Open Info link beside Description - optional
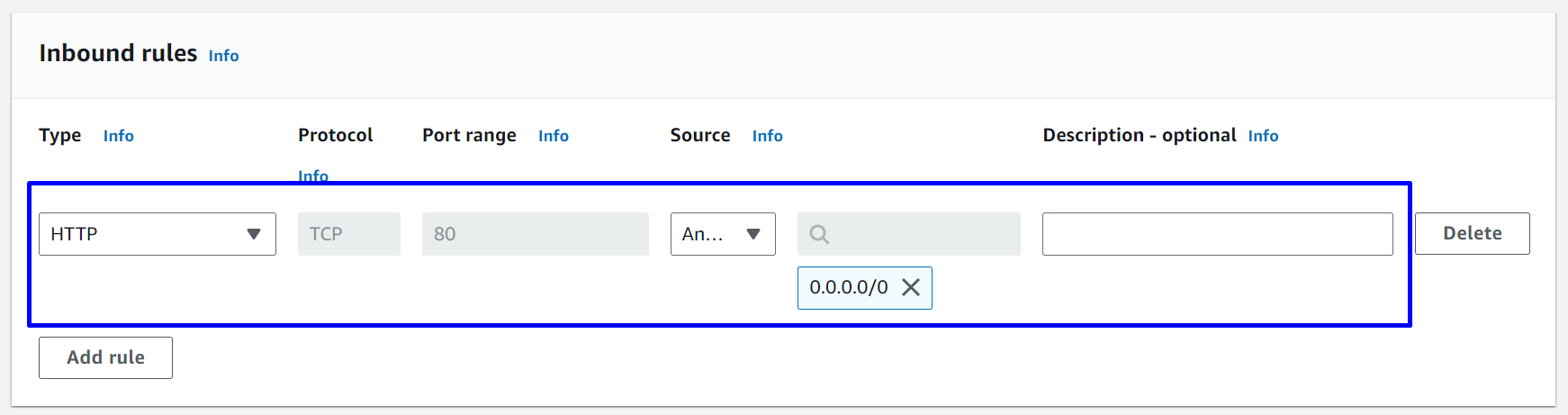This screenshot has height=415, width=1568. tap(1262, 136)
